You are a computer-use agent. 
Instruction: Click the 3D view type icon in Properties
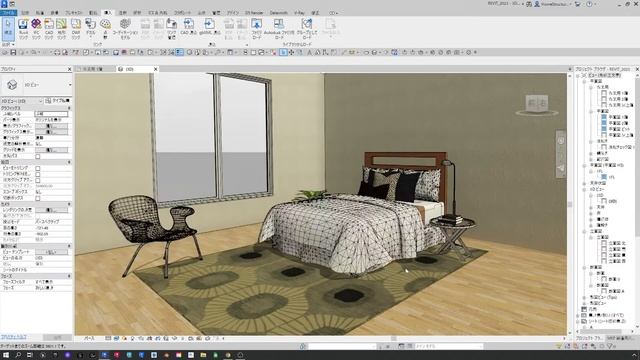(x=12, y=85)
